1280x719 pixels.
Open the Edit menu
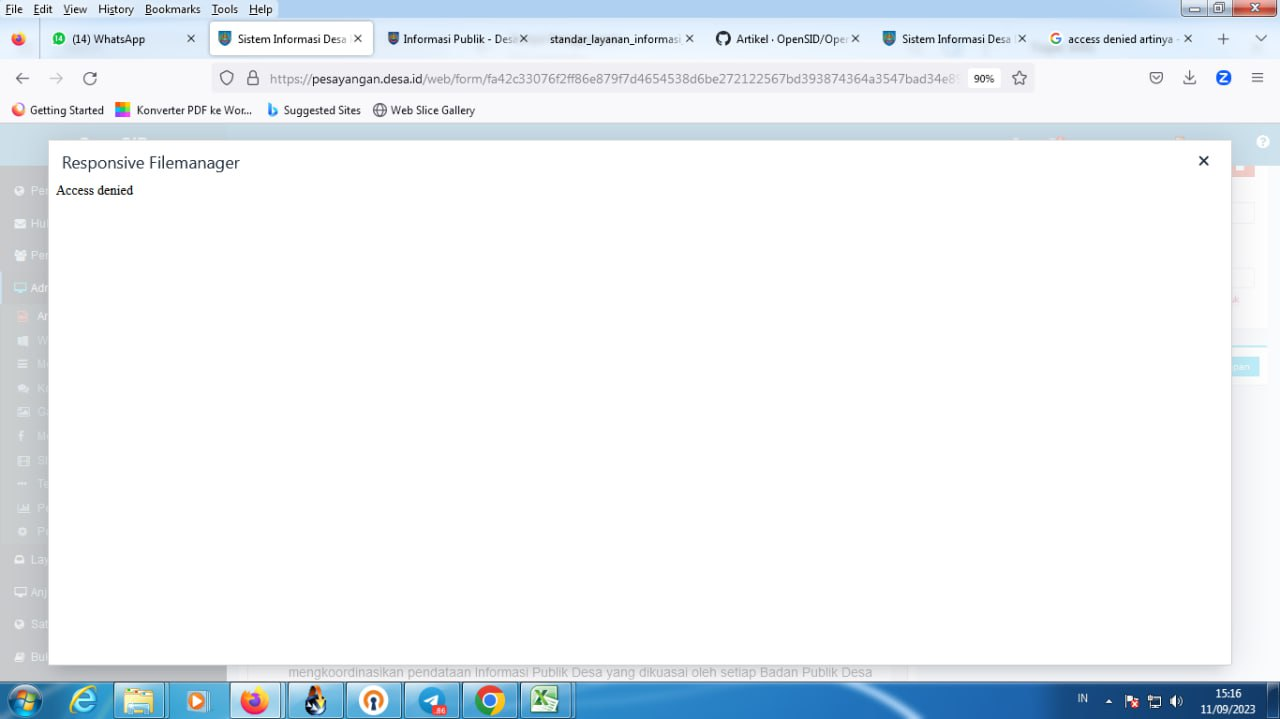click(x=43, y=9)
